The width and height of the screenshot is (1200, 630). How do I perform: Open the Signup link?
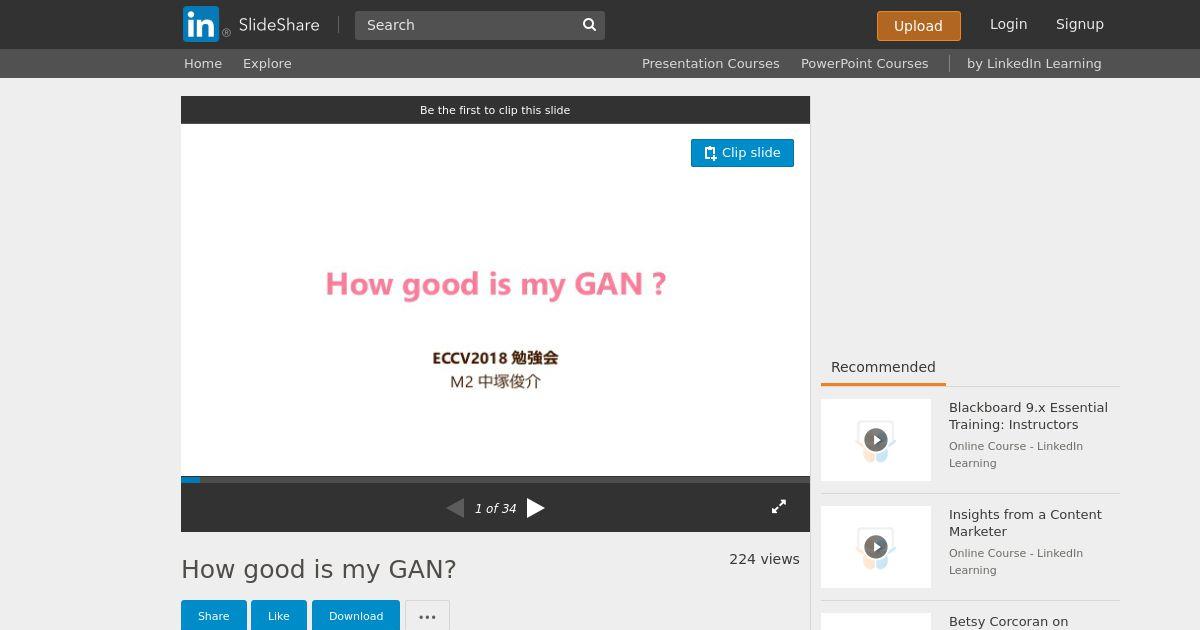(x=1080, y=24)
